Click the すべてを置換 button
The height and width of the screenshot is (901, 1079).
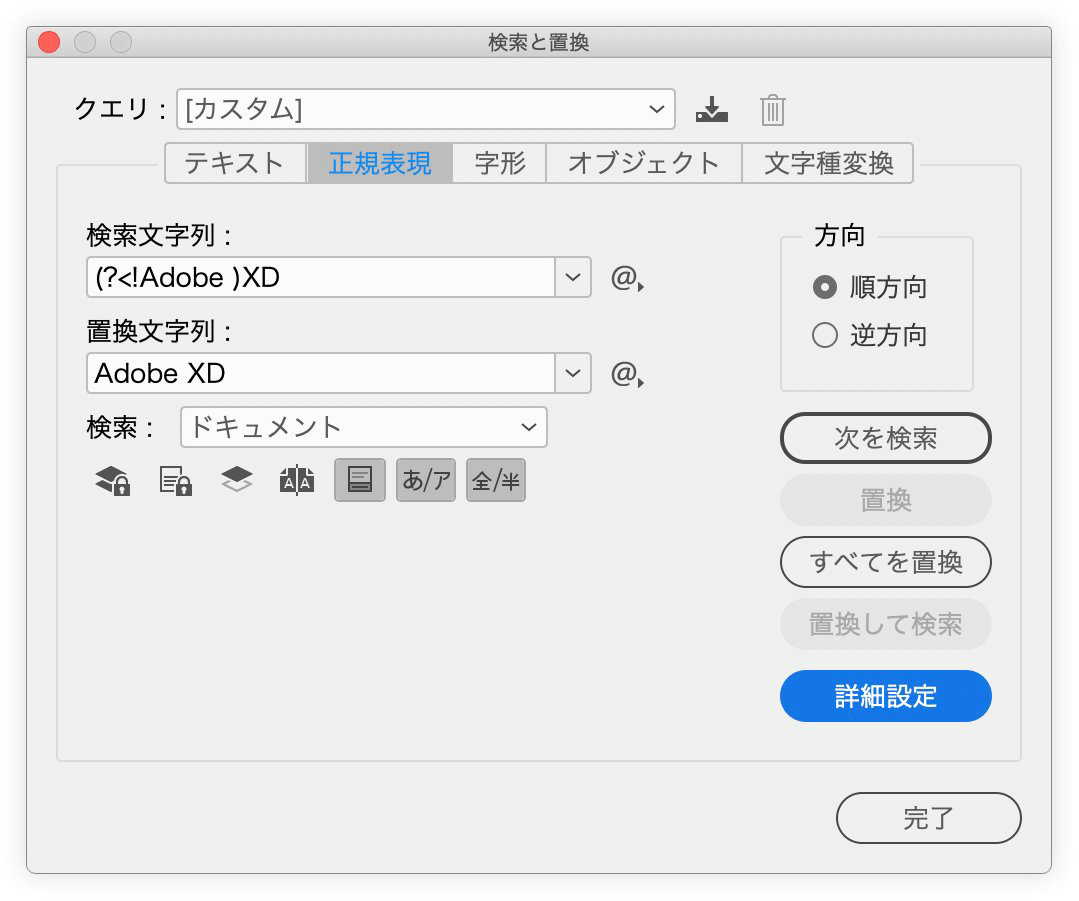coord(886,562)
